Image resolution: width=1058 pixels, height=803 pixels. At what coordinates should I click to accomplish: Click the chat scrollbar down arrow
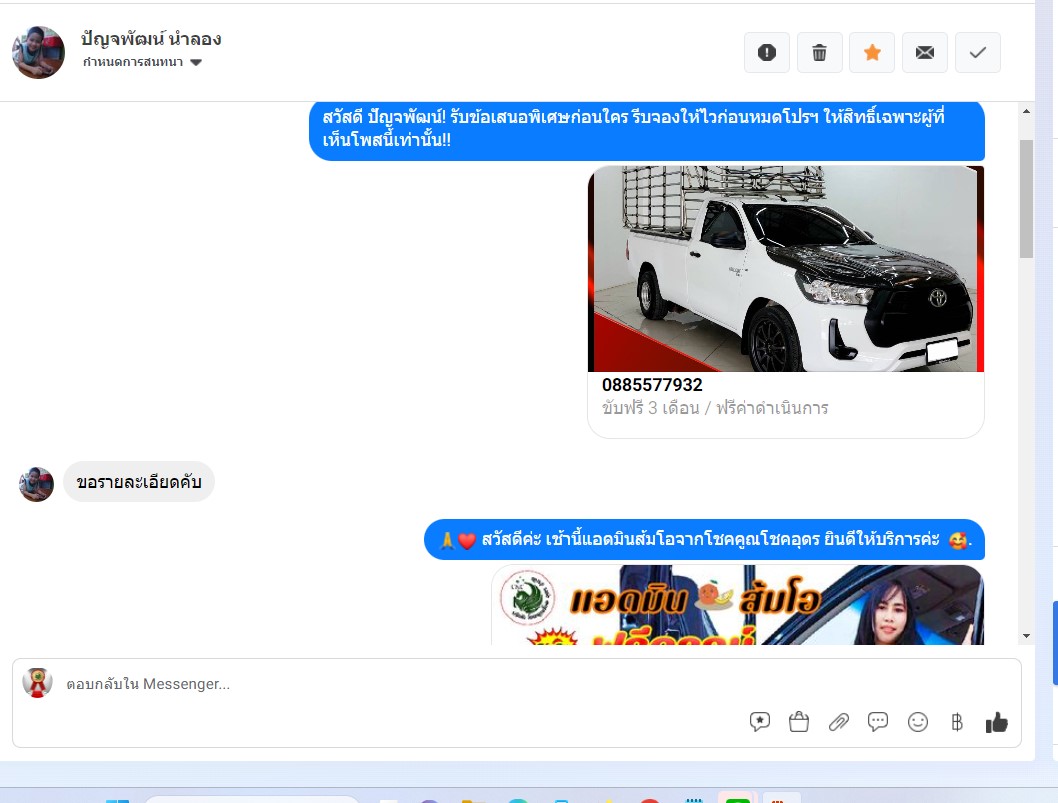[x=1026, y=636]
